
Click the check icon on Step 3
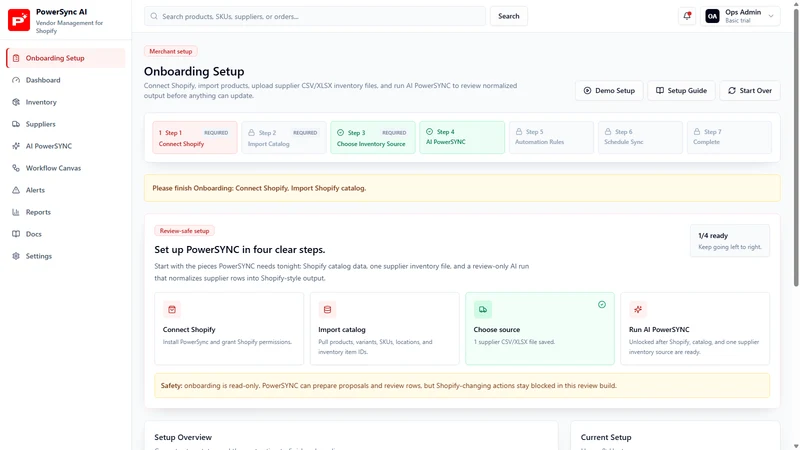click(340, 133)
